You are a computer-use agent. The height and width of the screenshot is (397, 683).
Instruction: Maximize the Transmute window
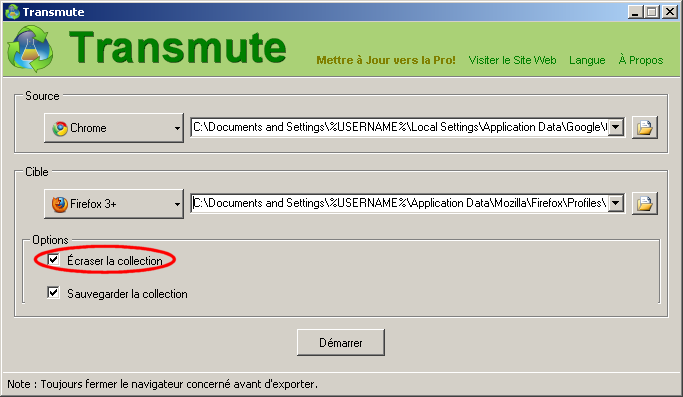[652, 12]
